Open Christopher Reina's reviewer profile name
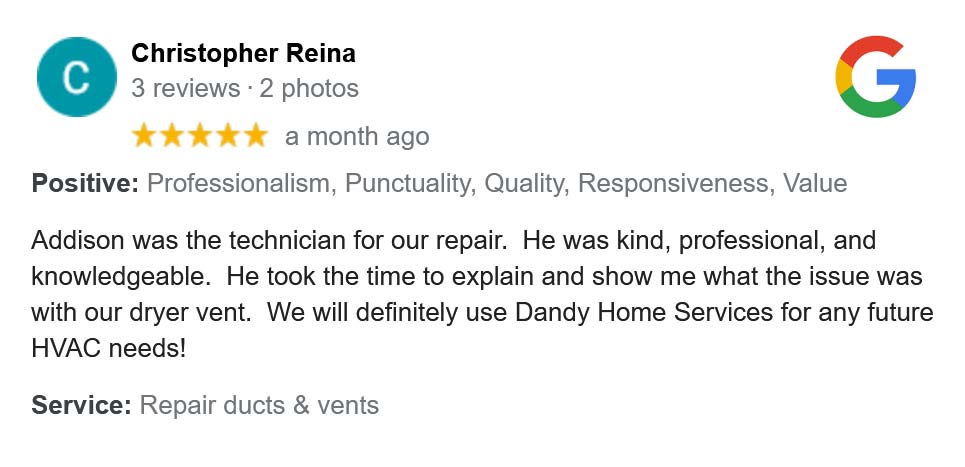The image size is (965, 467). (243, 53)
